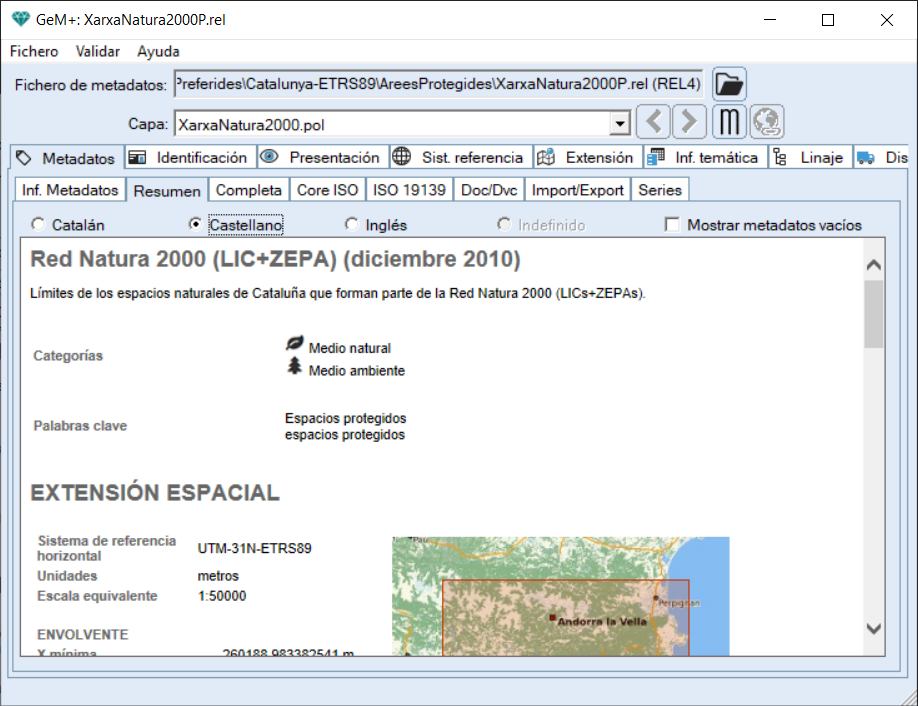Open the Validar menu
Viewport: 918px width, 706px height.
[x=98, y=51]
